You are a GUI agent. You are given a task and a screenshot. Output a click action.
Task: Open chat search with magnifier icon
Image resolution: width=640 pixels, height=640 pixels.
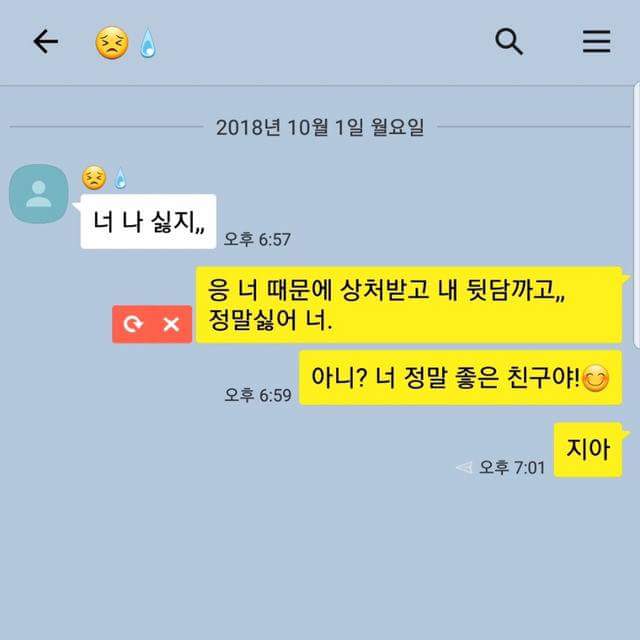(509, 42)
